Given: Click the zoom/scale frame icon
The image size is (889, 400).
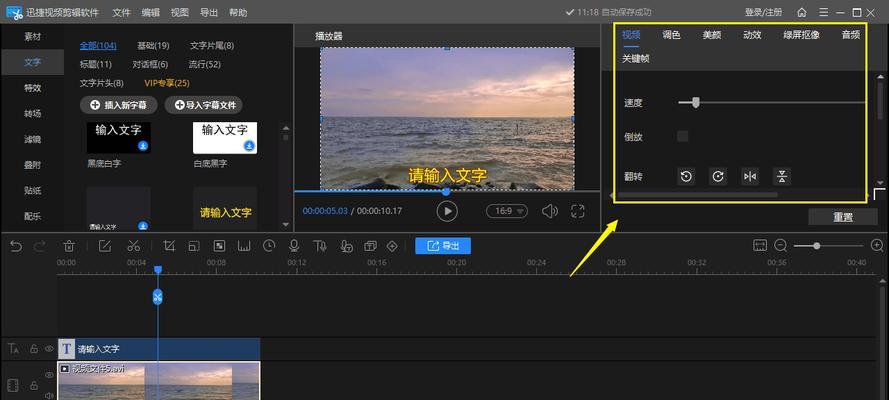Looking at the screenshot, I should 194,246.
